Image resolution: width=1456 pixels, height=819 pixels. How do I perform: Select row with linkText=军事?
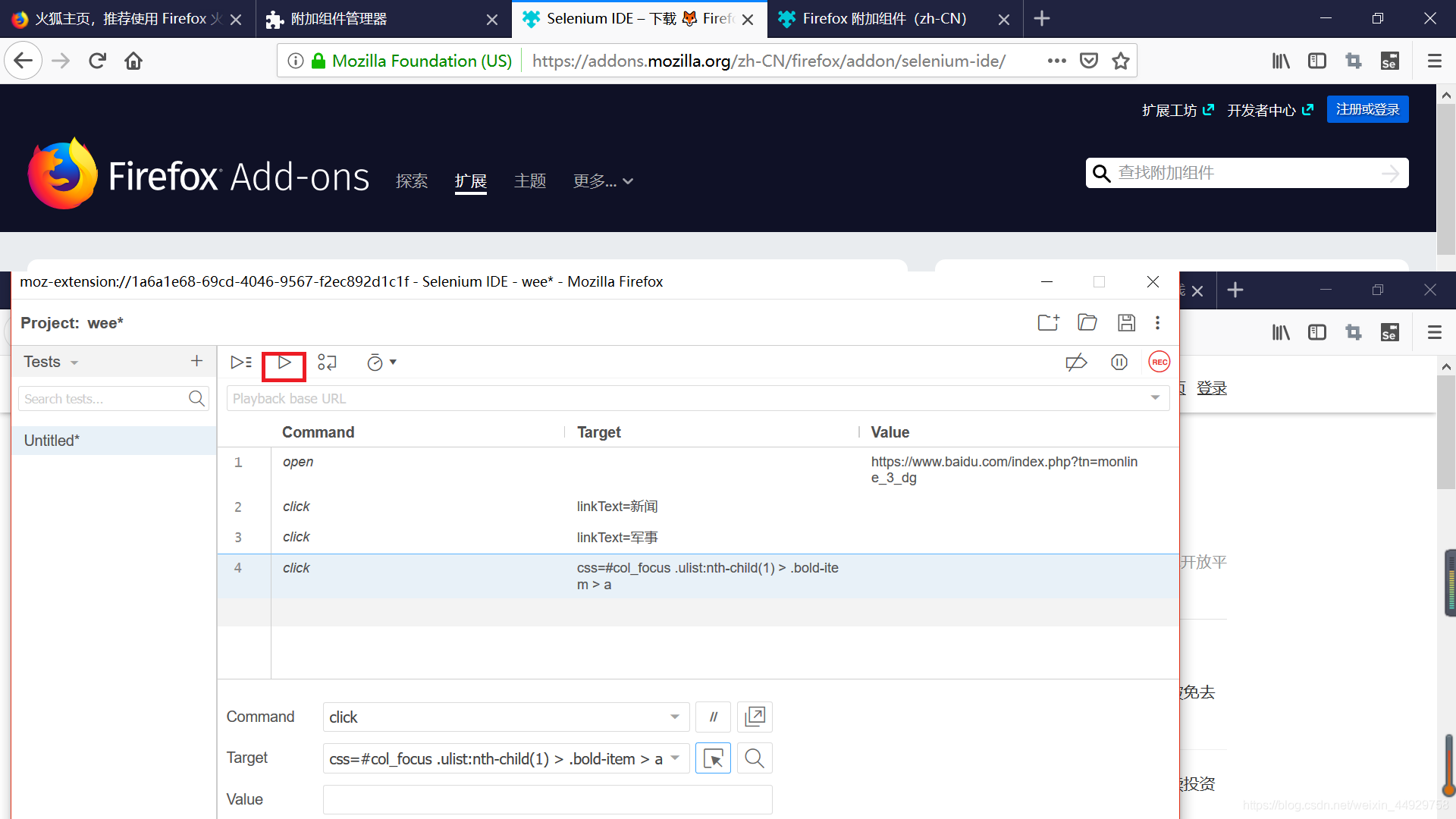pyautogui.click(x=698, y=537)
